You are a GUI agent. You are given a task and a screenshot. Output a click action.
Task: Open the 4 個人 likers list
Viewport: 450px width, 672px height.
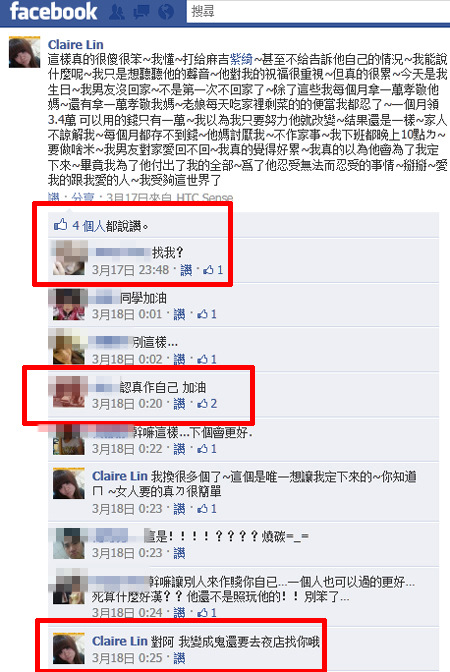coord(89,225)
